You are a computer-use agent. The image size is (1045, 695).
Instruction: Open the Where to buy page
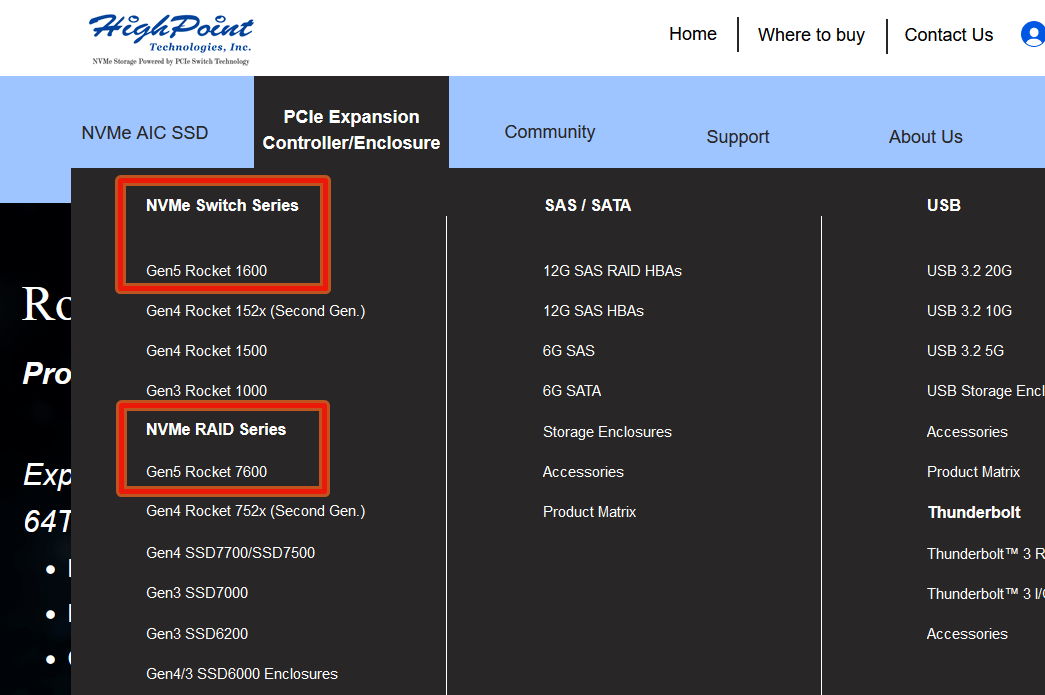tap(811, 35)
